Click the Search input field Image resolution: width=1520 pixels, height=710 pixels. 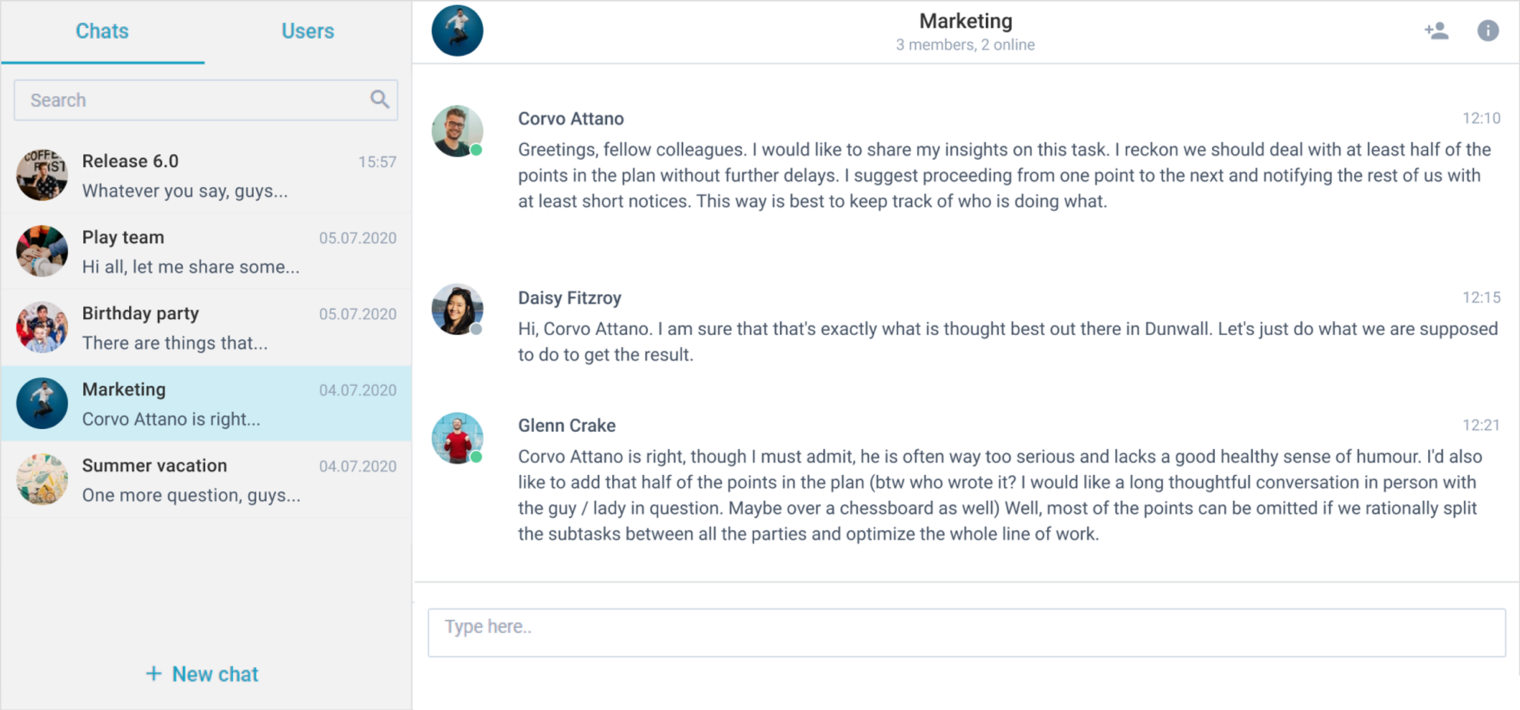[x=180, y=100]
